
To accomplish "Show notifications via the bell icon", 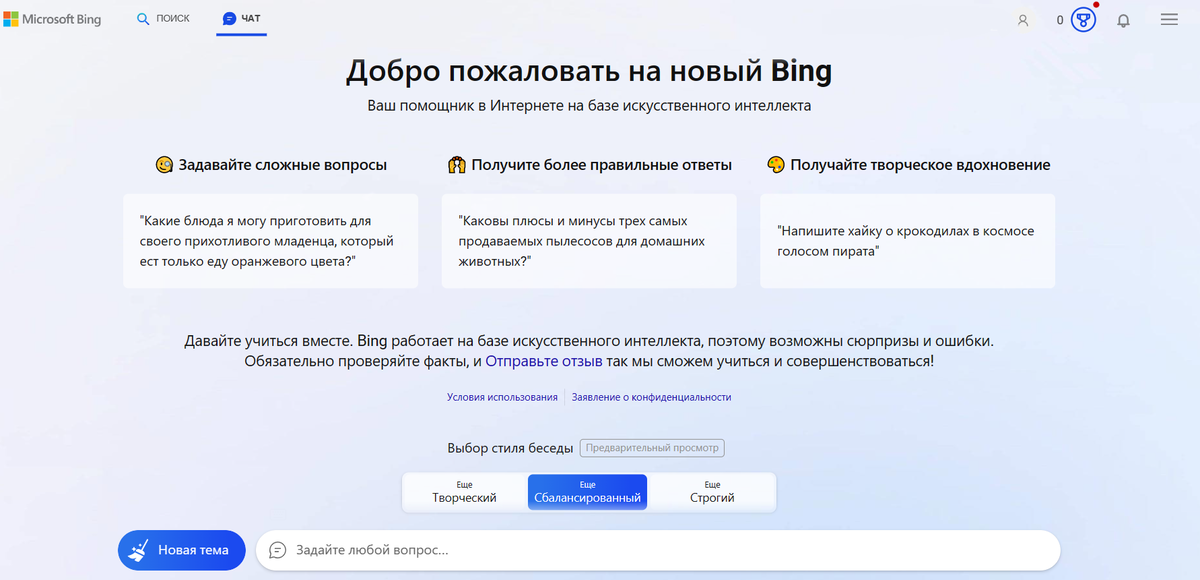I will (x=1124, y=20).
